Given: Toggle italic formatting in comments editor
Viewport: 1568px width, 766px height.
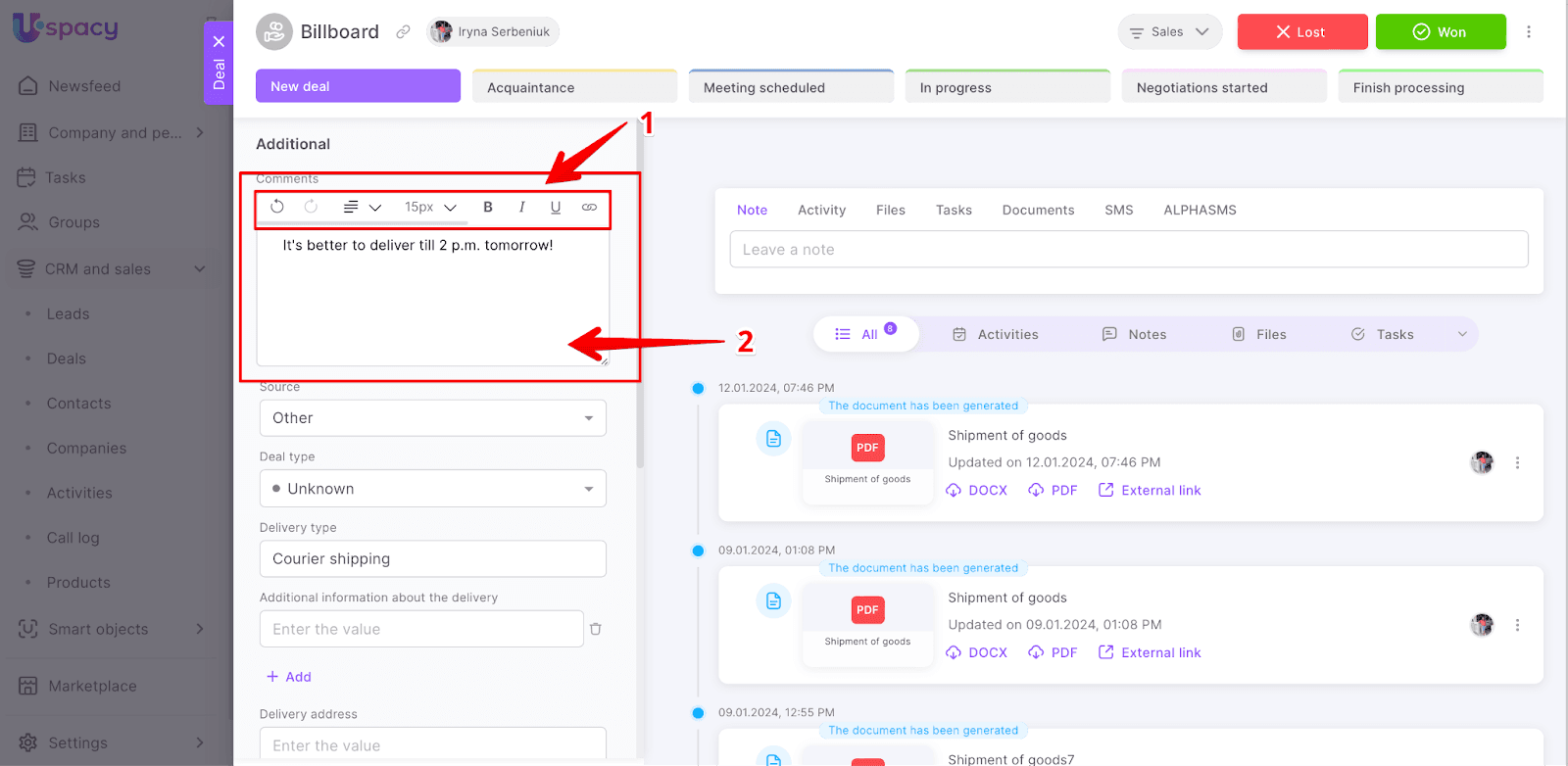Looking at the screenshot, I should point(521,207).
